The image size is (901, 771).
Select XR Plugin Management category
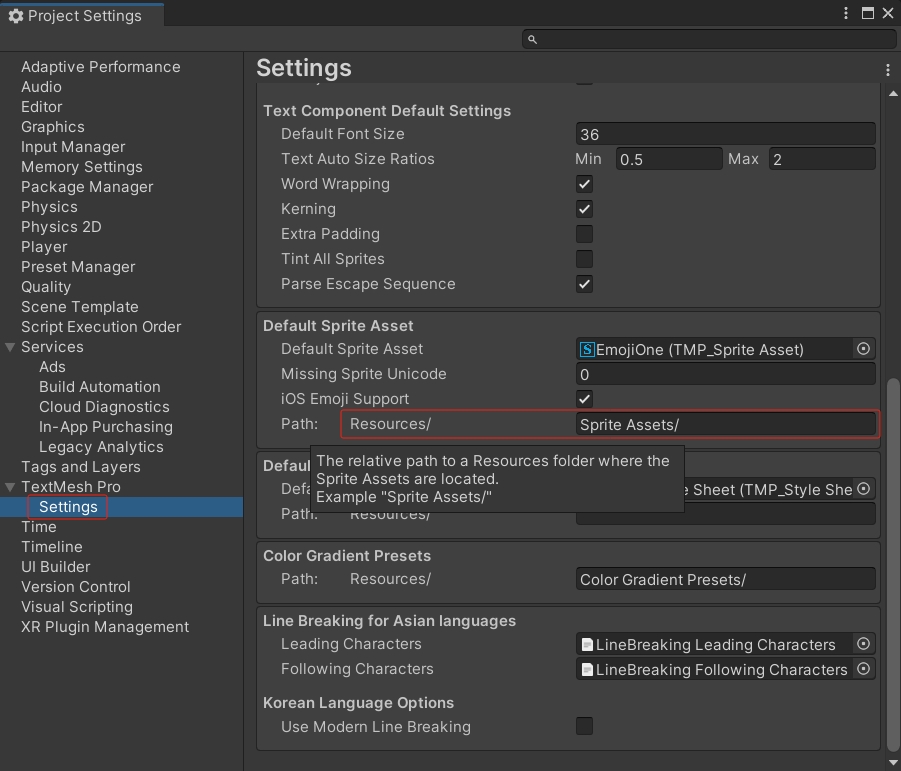coord(105,627)
